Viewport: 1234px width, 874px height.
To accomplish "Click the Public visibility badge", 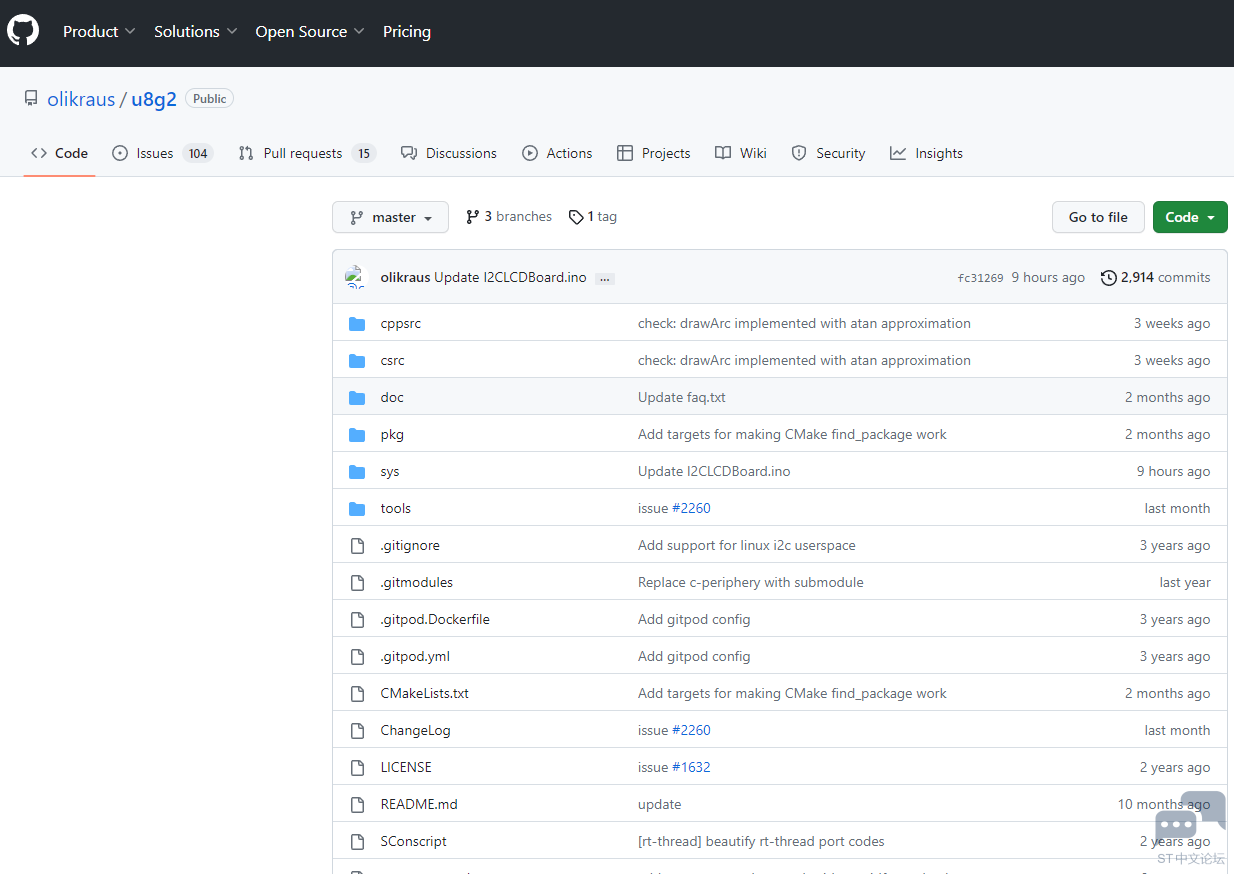I will click(210, 99).
